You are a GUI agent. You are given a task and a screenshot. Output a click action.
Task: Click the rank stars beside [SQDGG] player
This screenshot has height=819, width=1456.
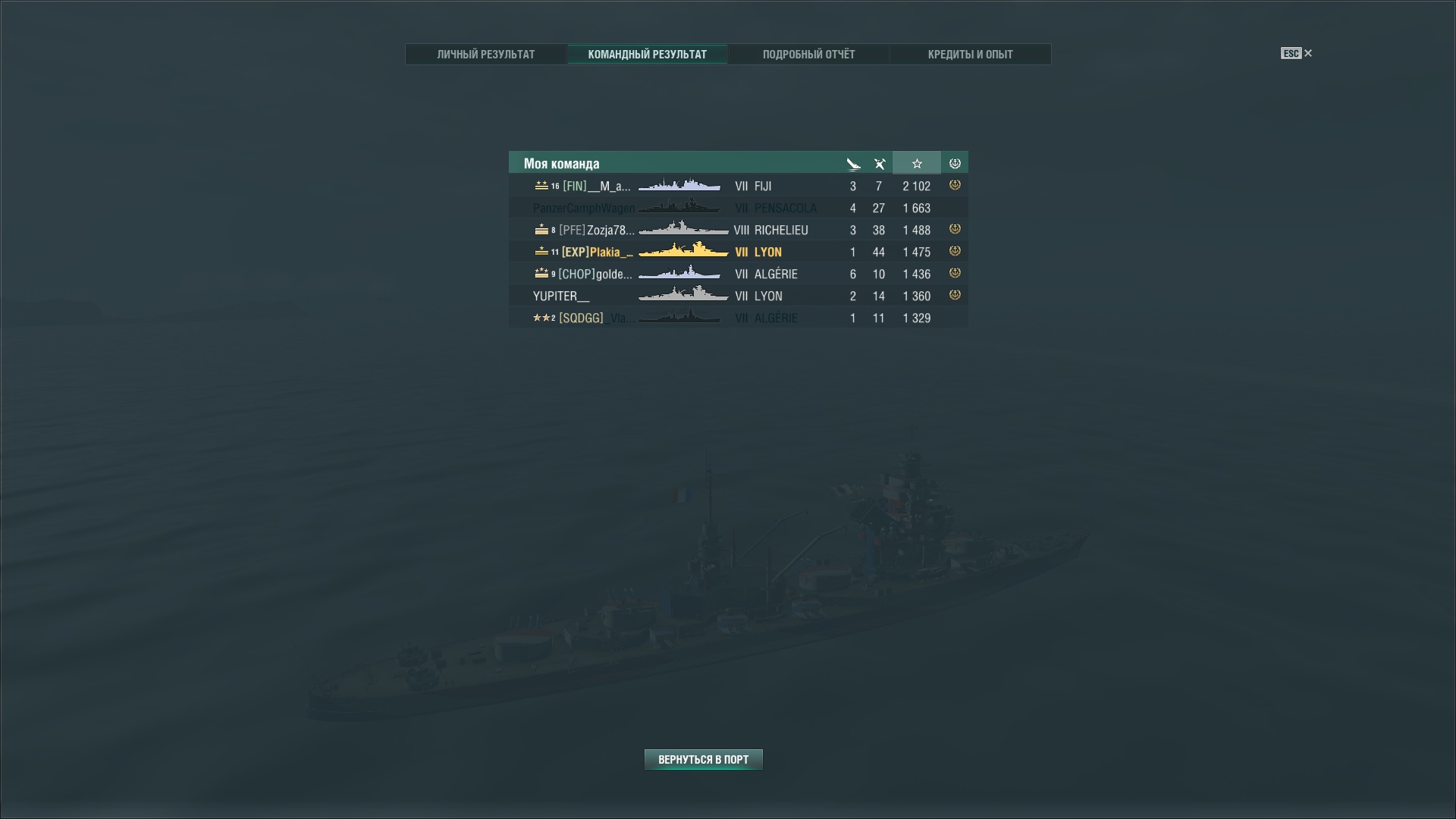pos(541,318)
